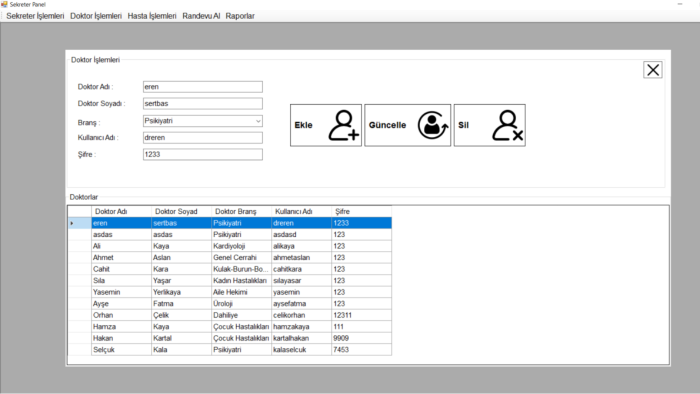Click the 'Üroloji' branch cell

point(241,304)
